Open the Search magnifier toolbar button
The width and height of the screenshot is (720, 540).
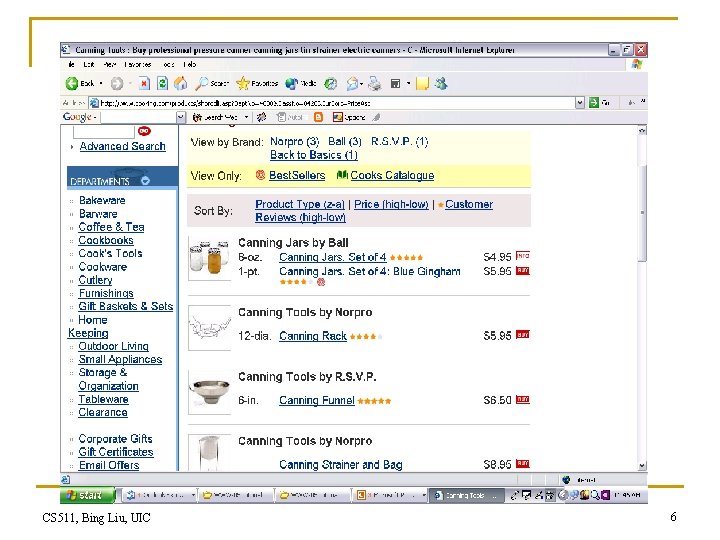(211, 83)
